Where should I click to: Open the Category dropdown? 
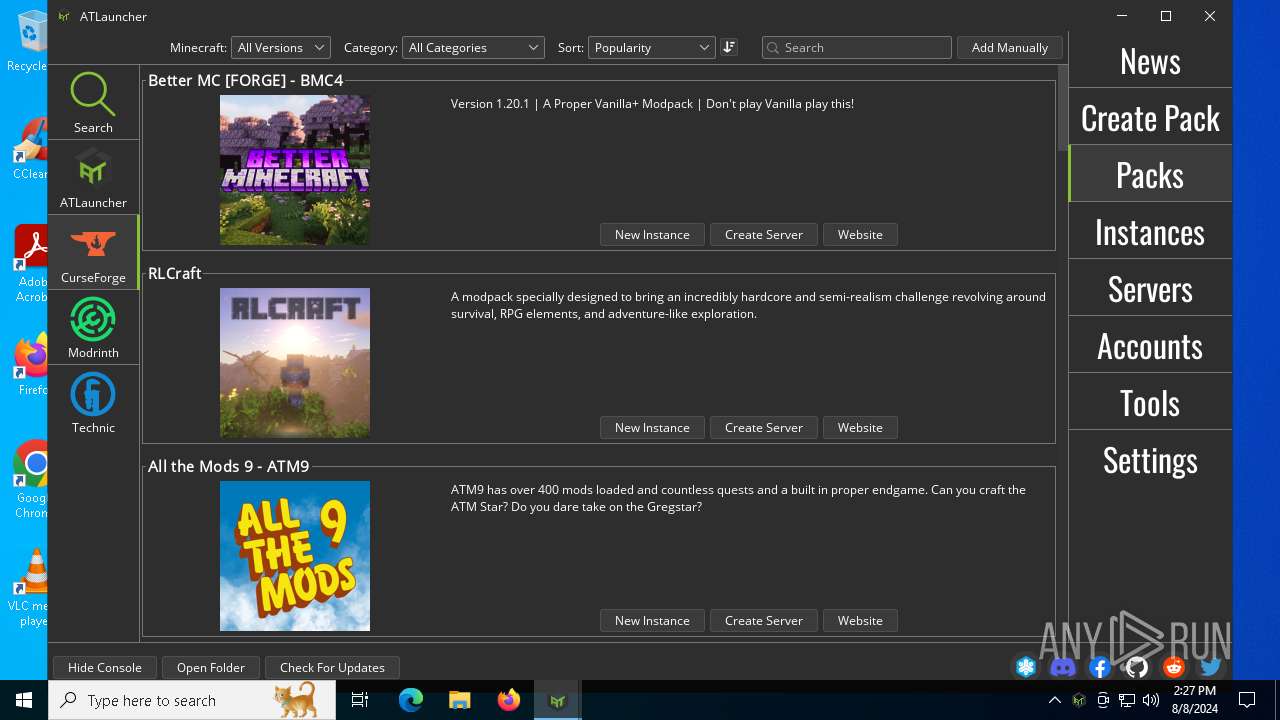(x=473, y=47)
